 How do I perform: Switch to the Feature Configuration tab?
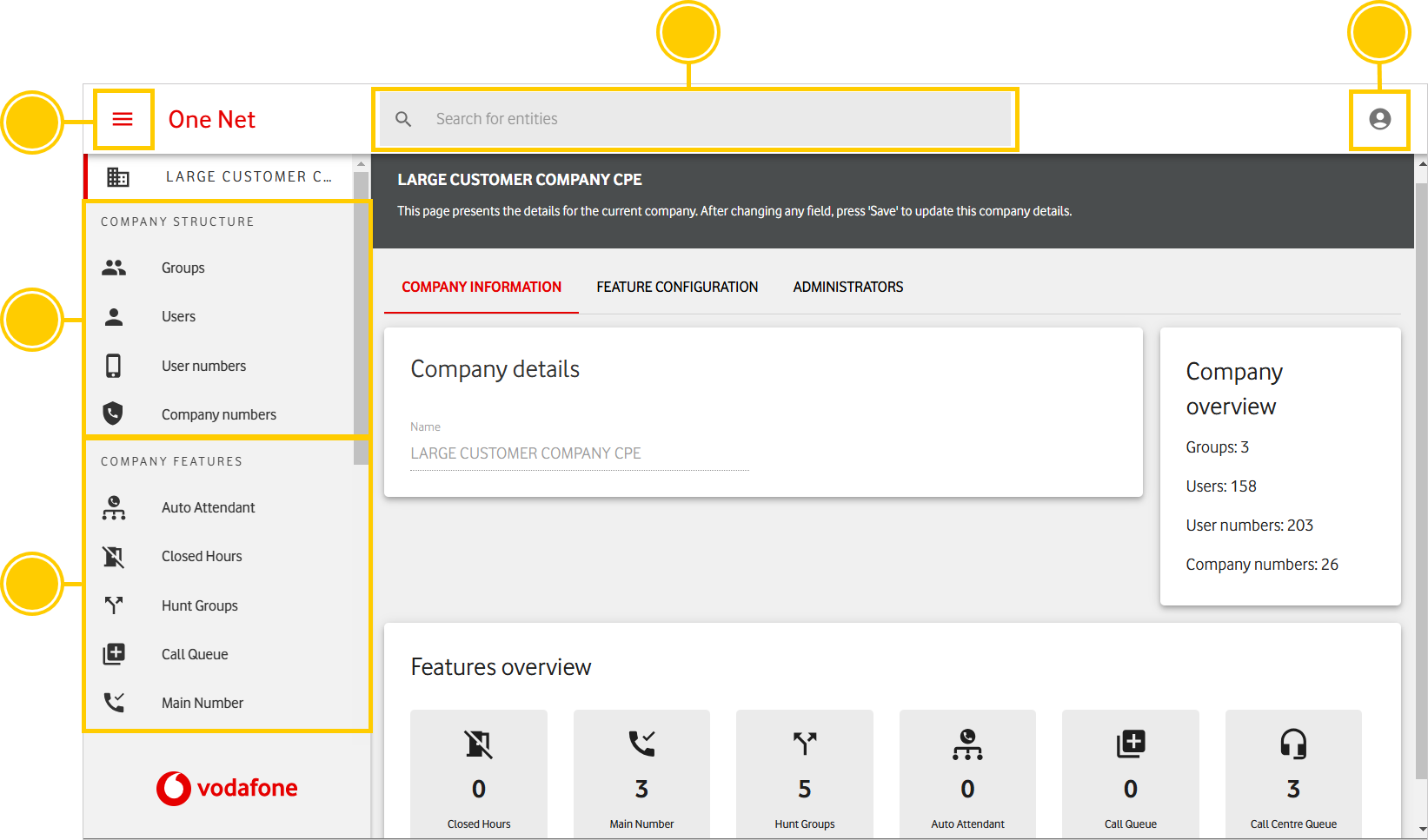pos(677,287)
